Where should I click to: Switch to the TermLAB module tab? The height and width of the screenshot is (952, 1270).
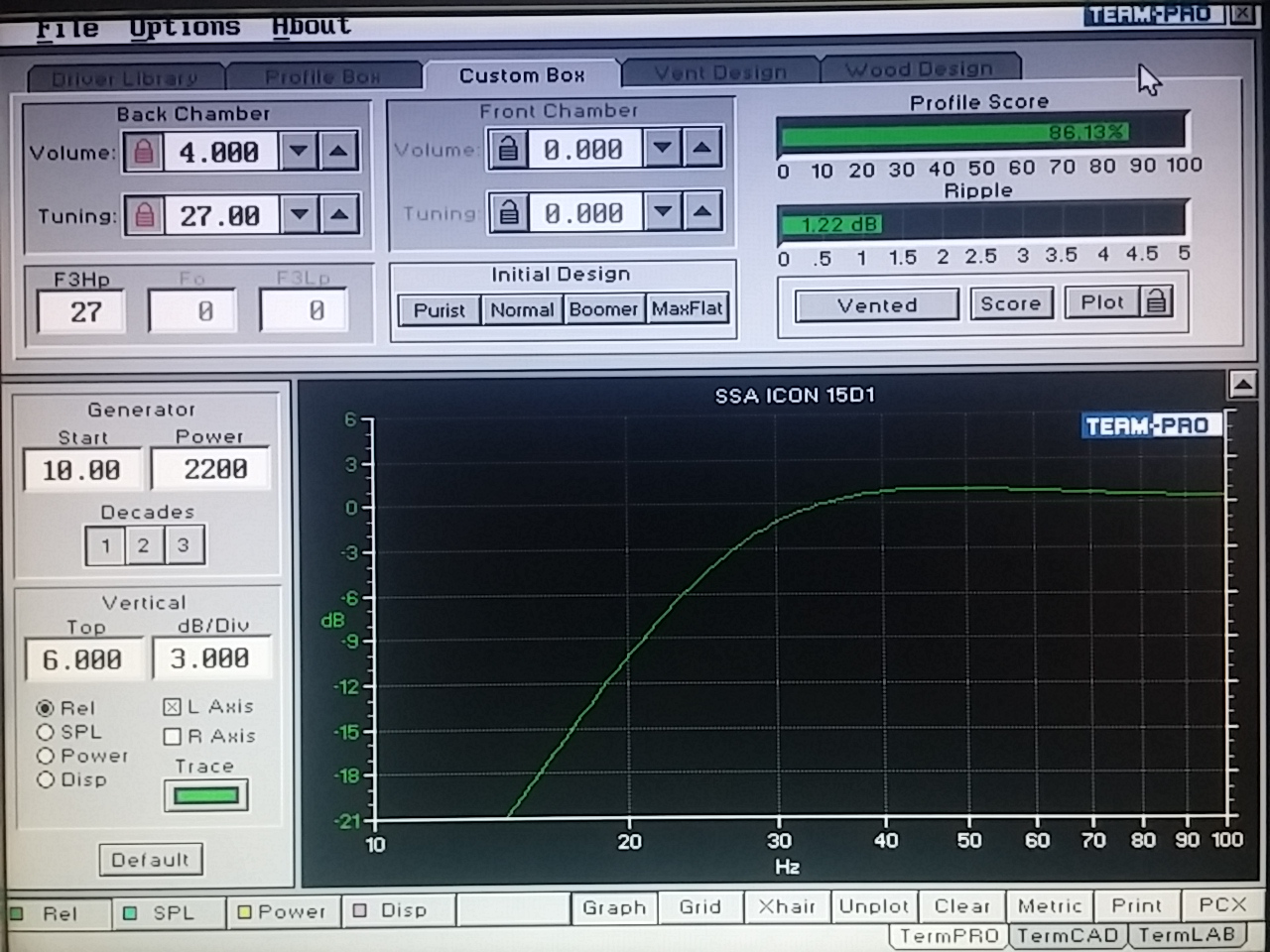[1186, 934]
